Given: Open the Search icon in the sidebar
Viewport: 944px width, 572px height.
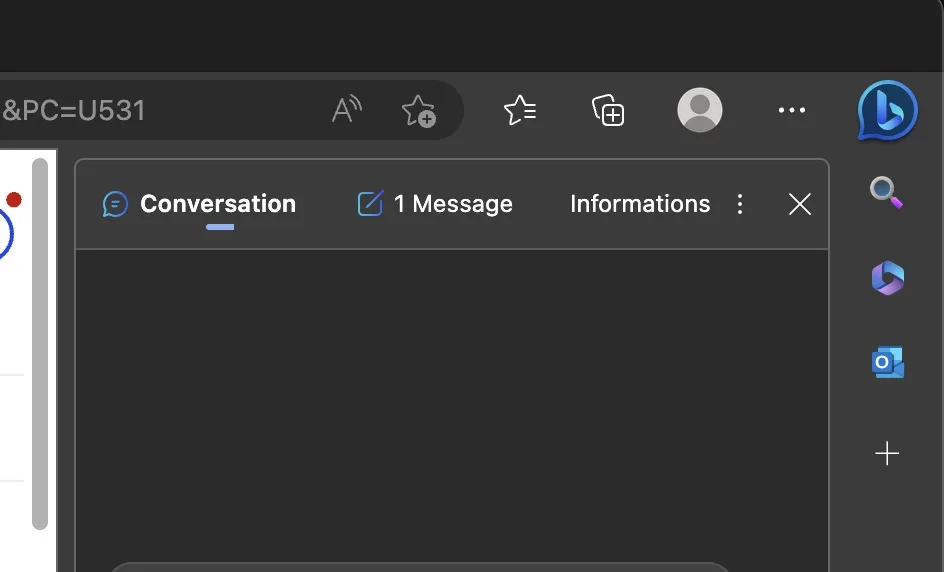Looking at the screenshot, I should tap(887, 191).
